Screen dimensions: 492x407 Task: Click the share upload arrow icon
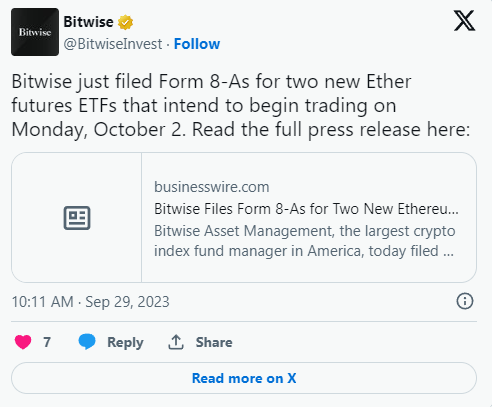(x=176, y=342)
